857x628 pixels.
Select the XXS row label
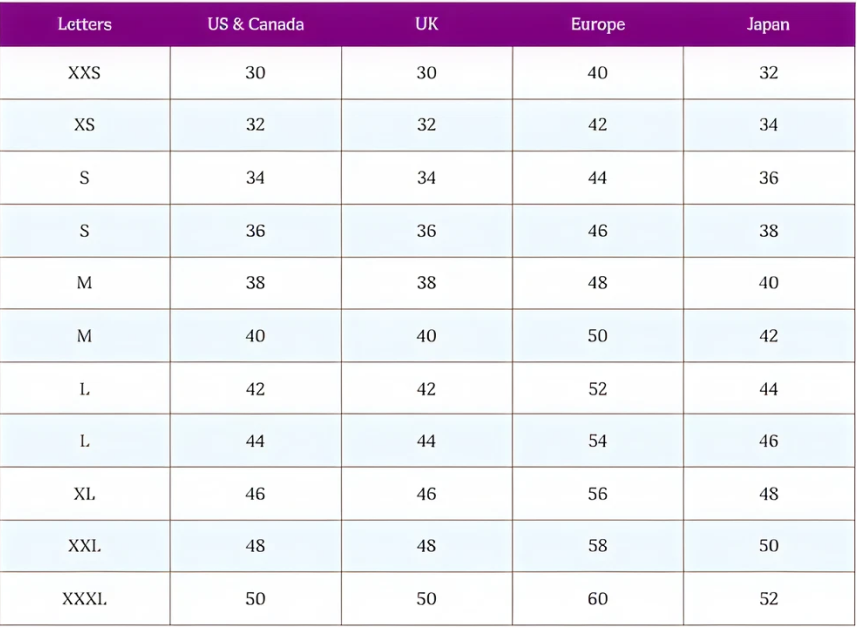pos(84,73)
